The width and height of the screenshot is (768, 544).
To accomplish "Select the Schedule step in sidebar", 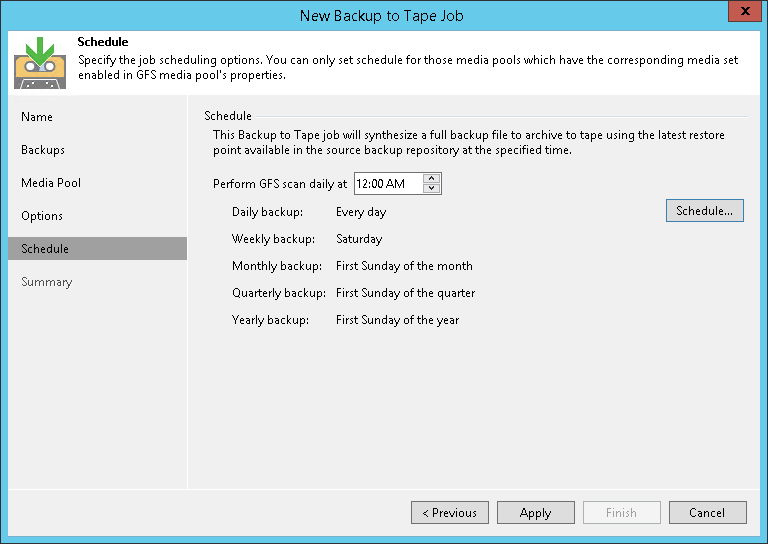I will click(x=45, y=249).
